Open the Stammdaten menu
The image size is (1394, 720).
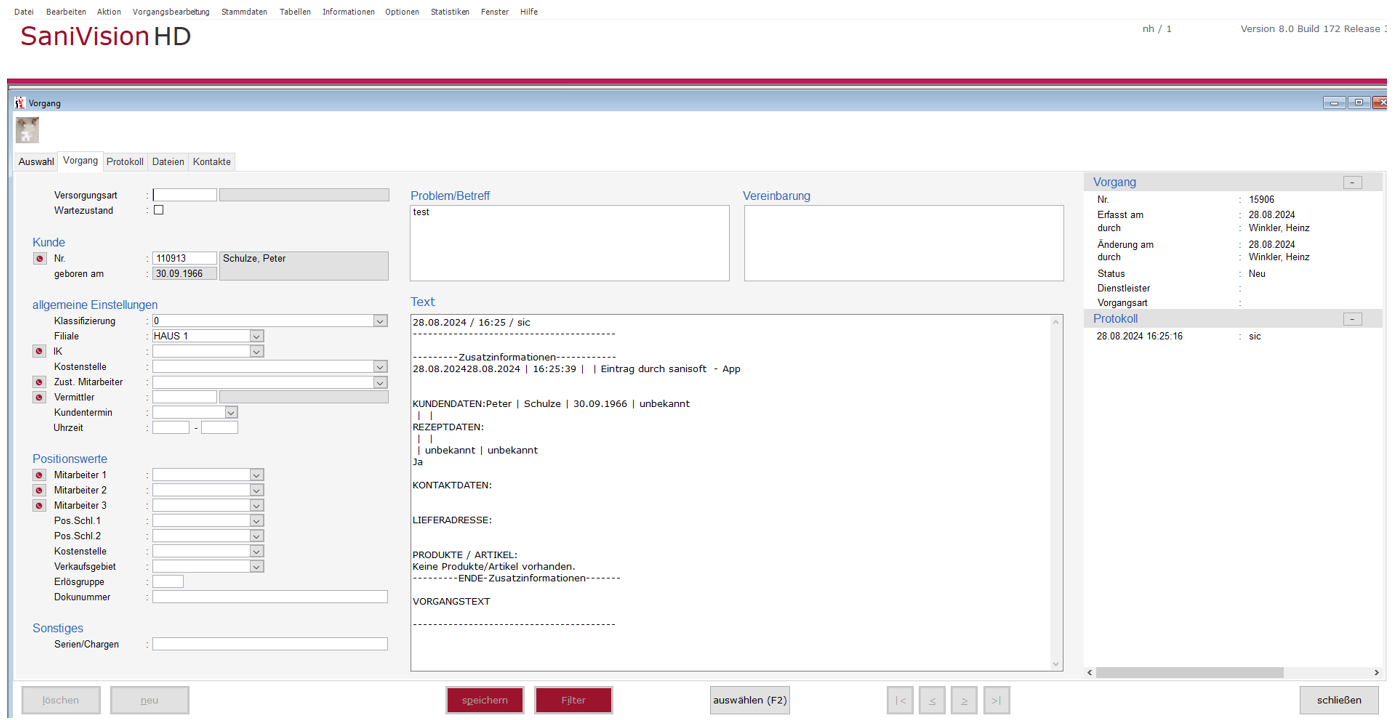pyautogui.click(x=244, y=12)
